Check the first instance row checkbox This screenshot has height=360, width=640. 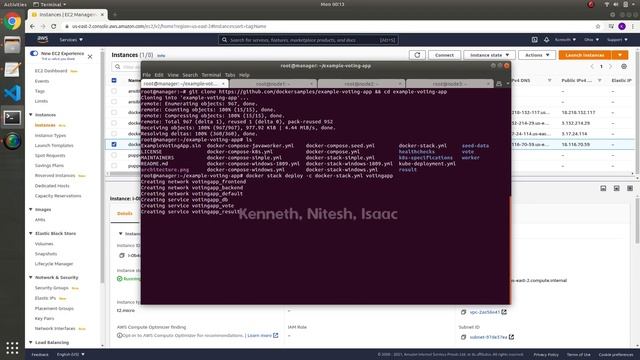click(114, 91)
